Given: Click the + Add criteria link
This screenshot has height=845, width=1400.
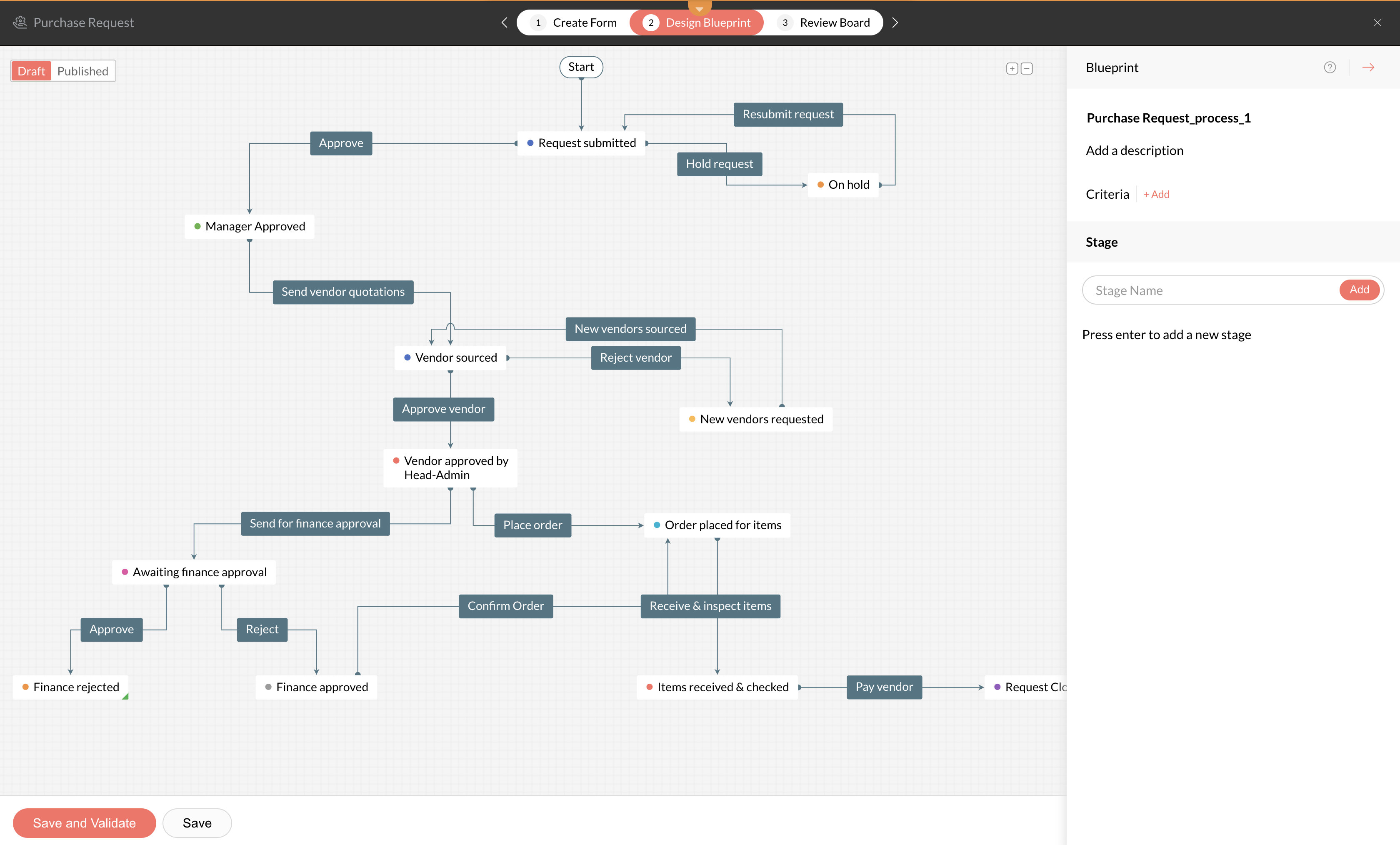Looking at the screenshot, I should point(1156,194).
